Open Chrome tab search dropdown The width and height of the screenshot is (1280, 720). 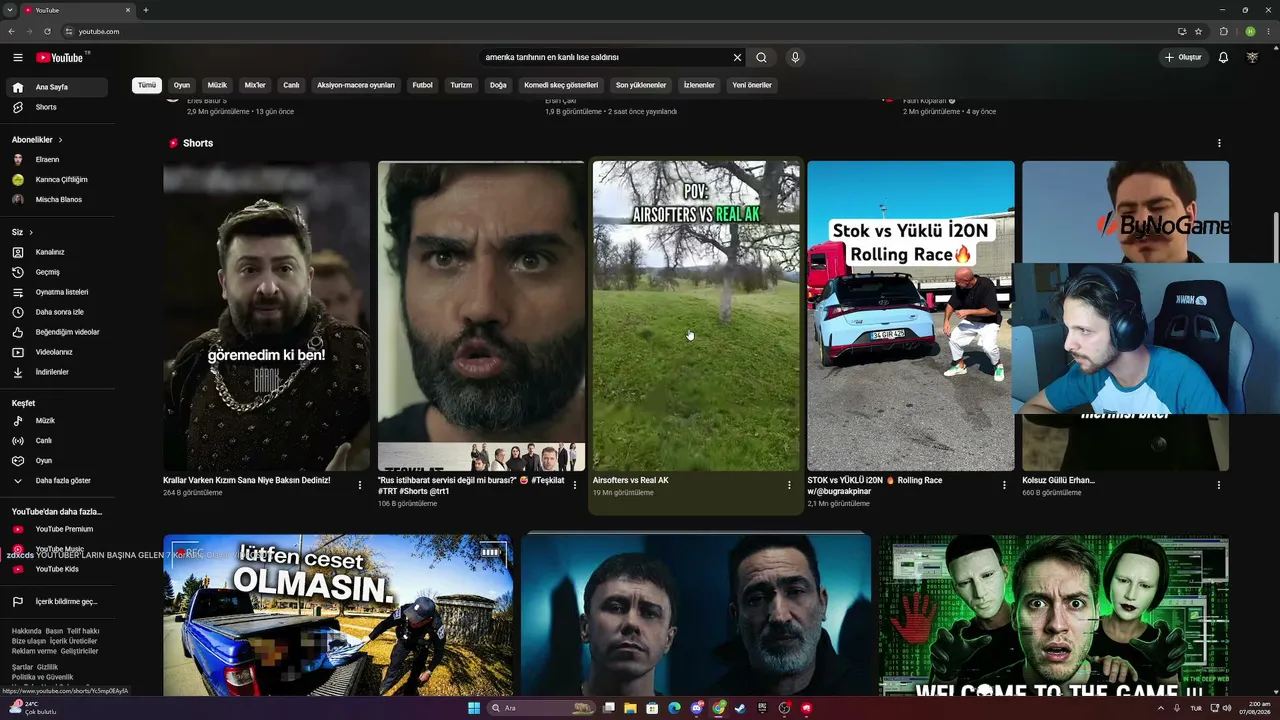pos(10,10)
